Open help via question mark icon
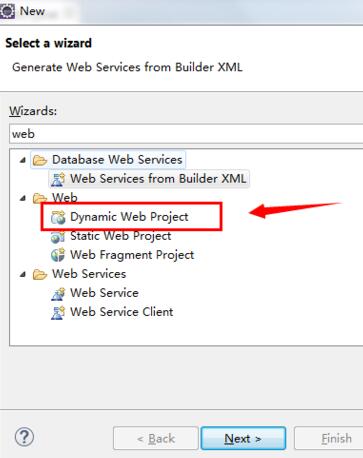 pyautogui.click(x=24, y=437)
